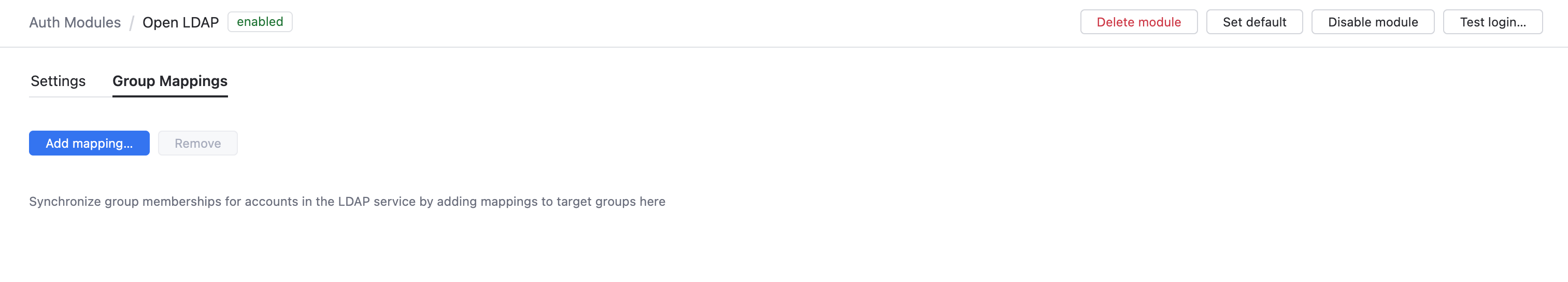Delete the Open LDAP auth module
This screenshot has width=1568, height=282.
coord(1138,22)
